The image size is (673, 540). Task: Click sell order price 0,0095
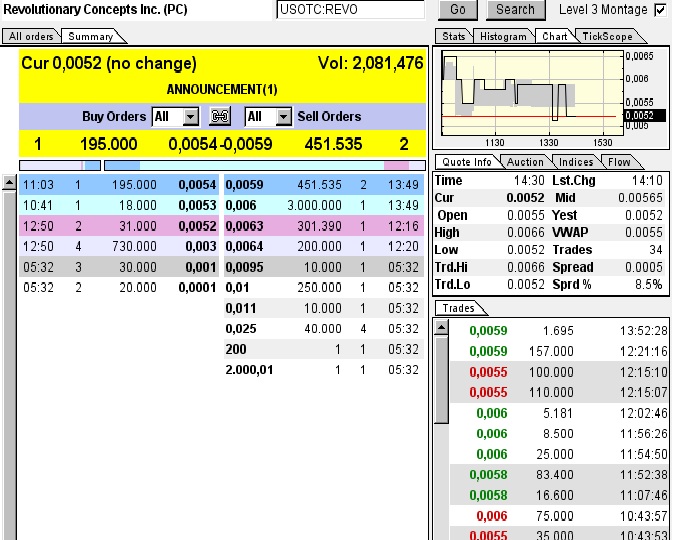[x=244, y=267]
